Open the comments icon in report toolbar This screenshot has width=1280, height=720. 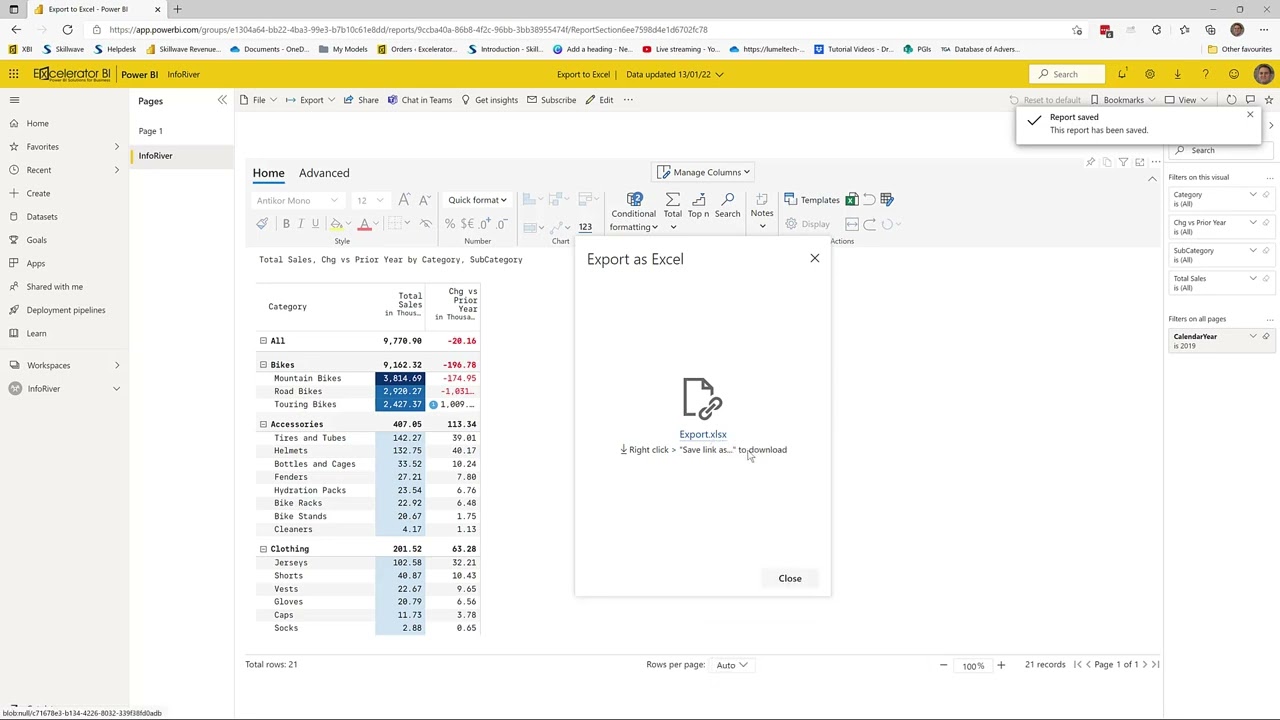[x=1250, y=100]
